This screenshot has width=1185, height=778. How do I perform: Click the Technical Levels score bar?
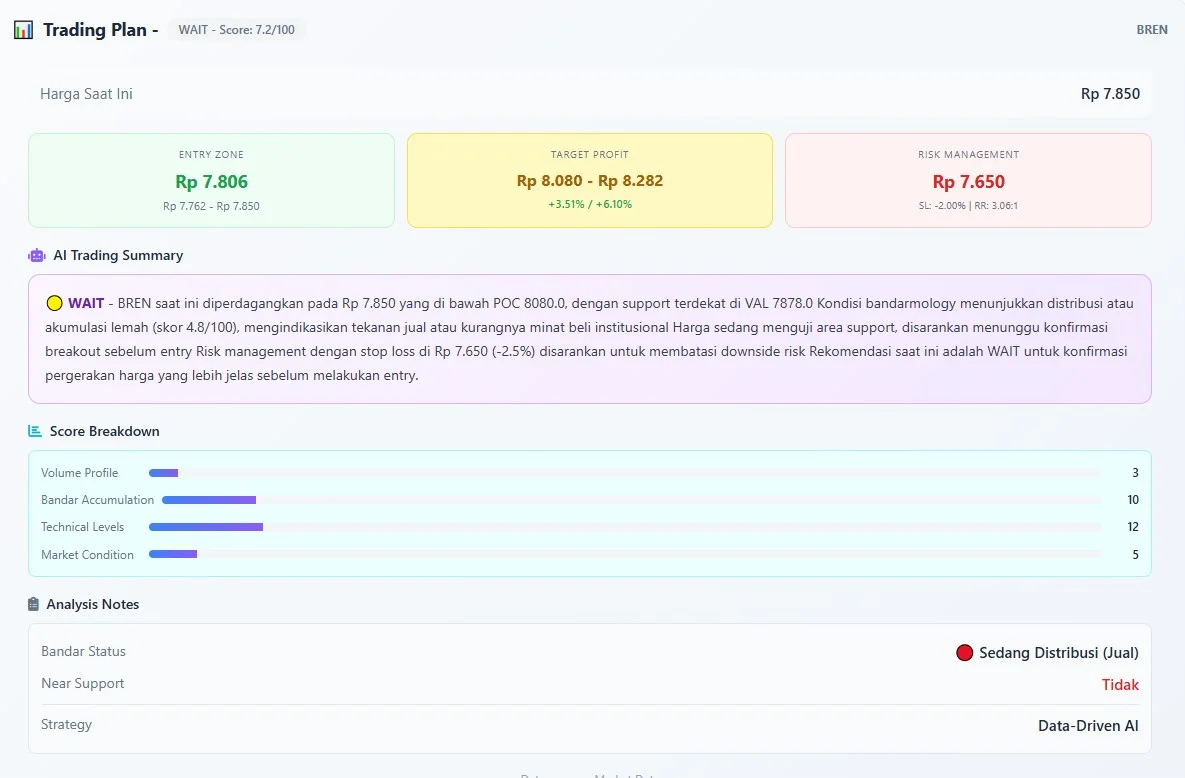tap(624, 527)
